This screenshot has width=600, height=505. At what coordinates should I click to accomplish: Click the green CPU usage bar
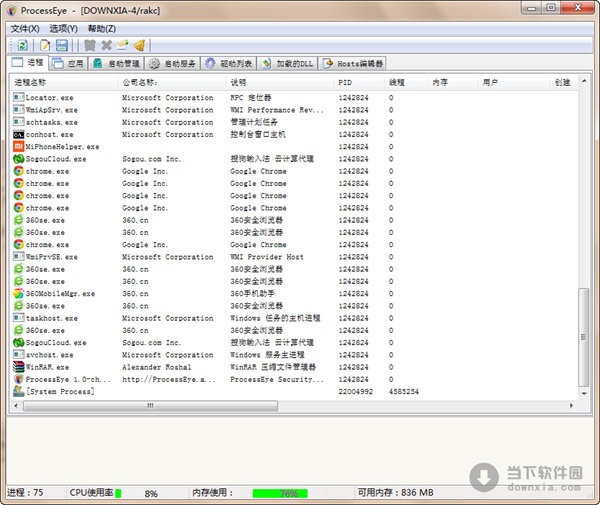pyautogui.click(x=118, y=493)
